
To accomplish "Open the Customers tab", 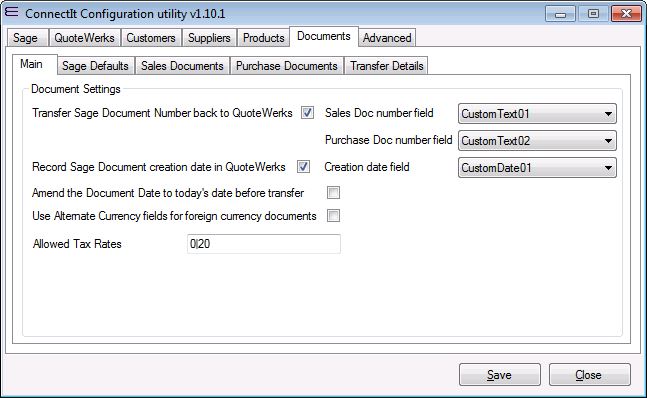I will pyautogui.click(x=151, y=38).
